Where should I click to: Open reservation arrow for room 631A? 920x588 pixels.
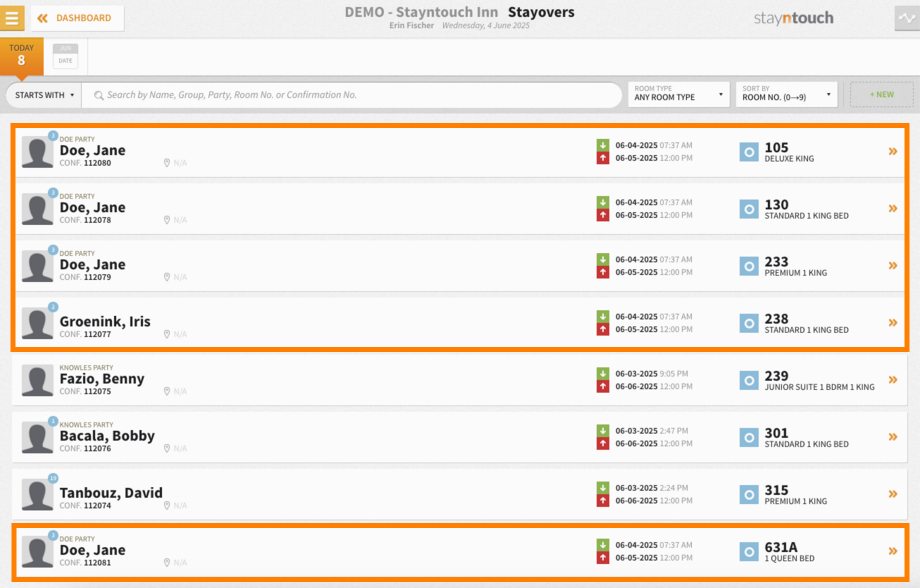pyautogui.click(x=892, y=551)
